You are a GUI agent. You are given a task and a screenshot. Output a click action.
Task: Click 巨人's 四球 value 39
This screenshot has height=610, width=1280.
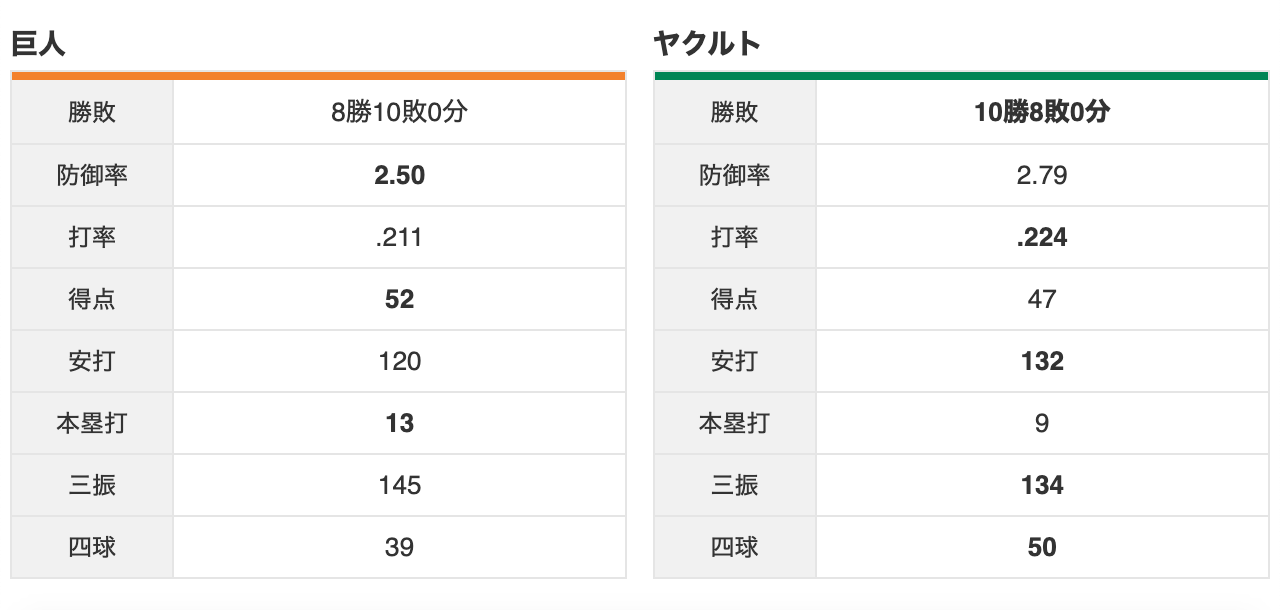click(x=399, y=548)
